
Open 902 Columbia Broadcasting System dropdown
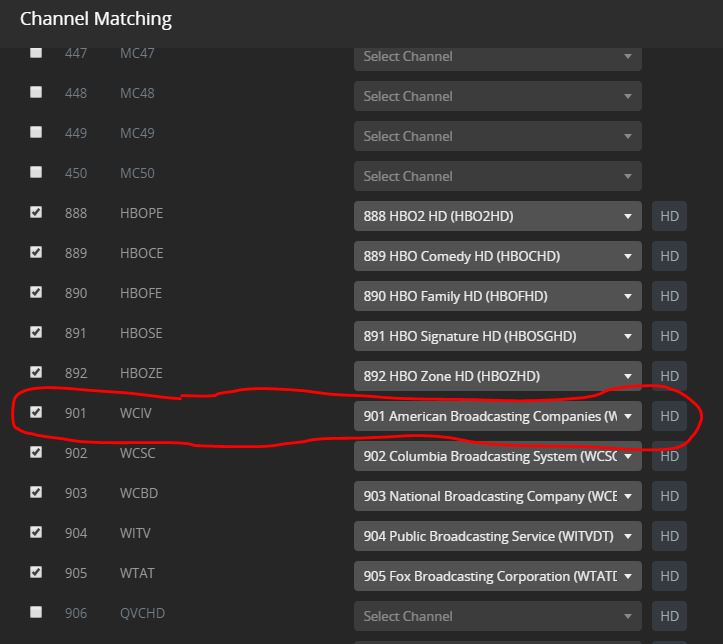[498, 456]
